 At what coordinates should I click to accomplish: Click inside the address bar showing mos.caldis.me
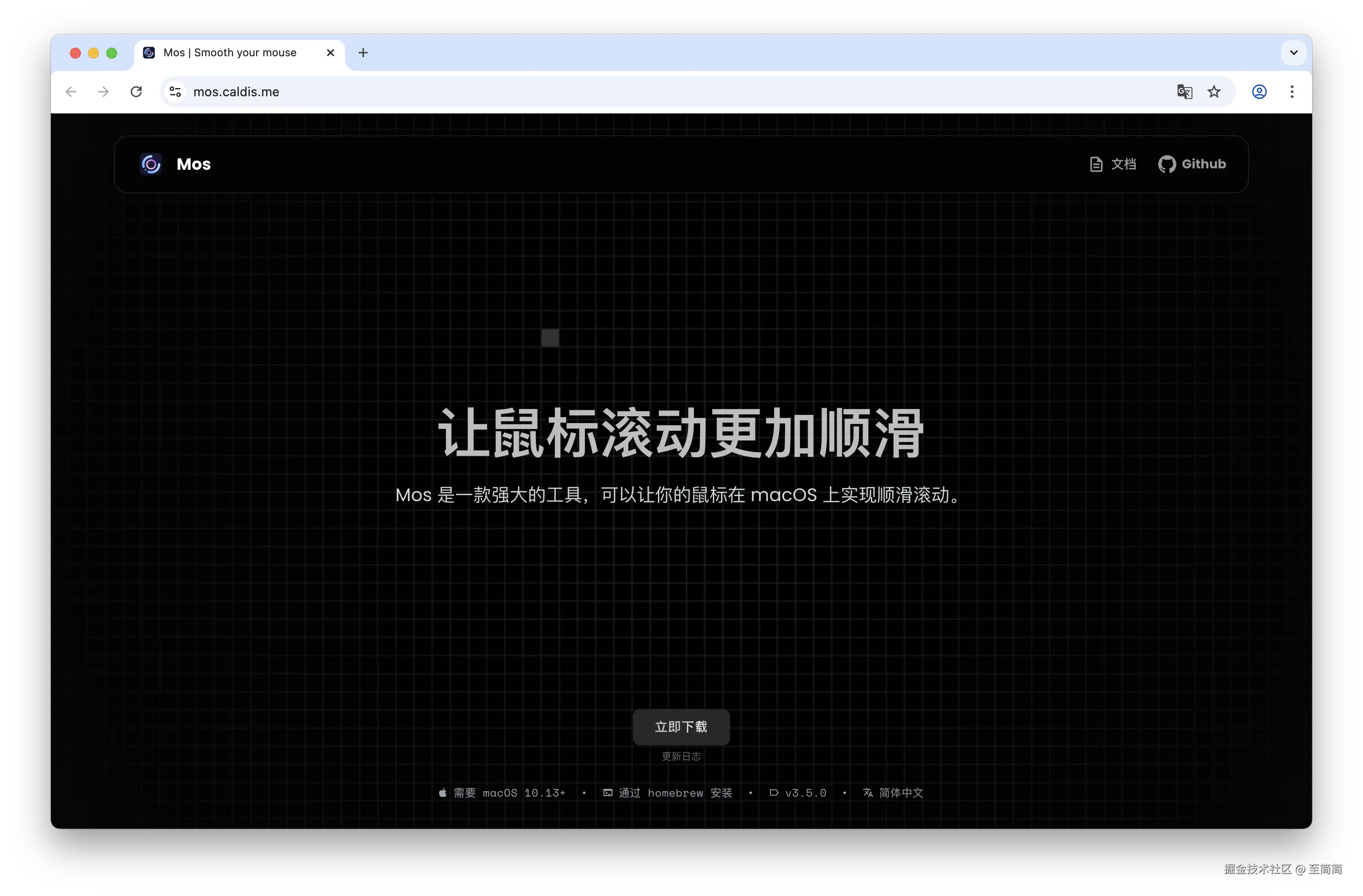coord(237,92)
